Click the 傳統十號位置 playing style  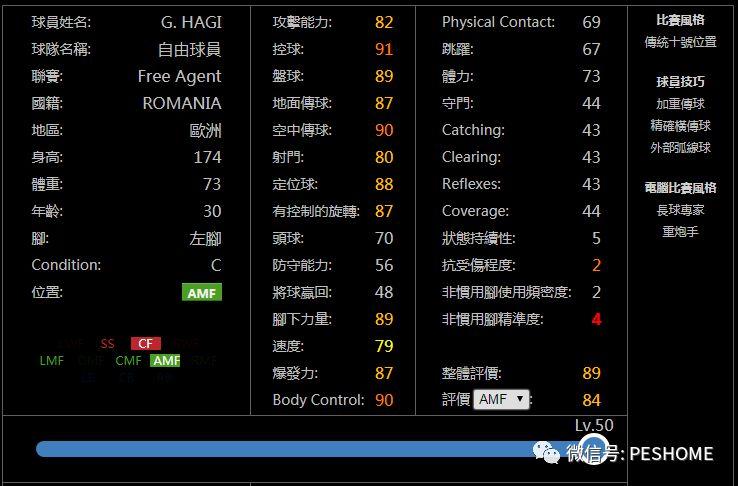pos(681,42)
